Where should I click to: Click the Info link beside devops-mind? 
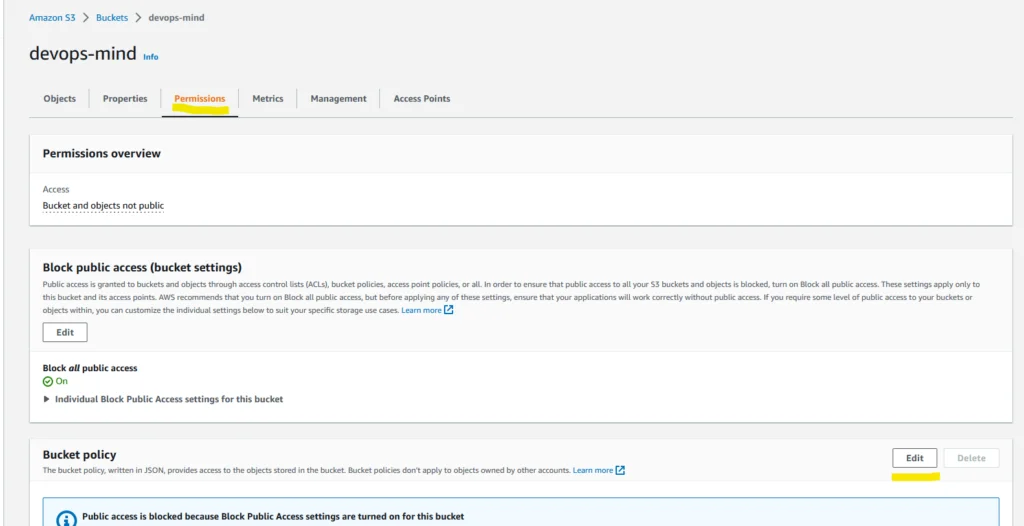point(150,57)
